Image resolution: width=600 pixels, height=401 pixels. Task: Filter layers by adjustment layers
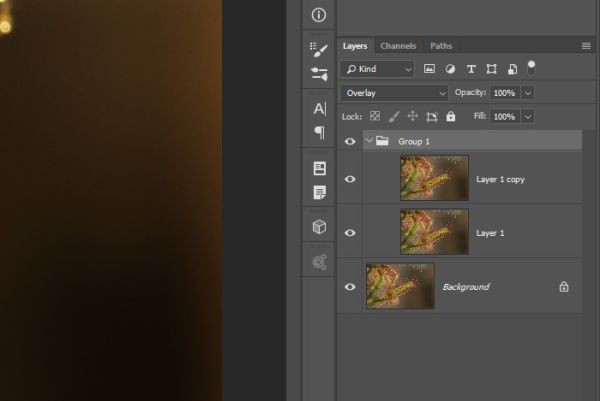[x=450, y=69]
